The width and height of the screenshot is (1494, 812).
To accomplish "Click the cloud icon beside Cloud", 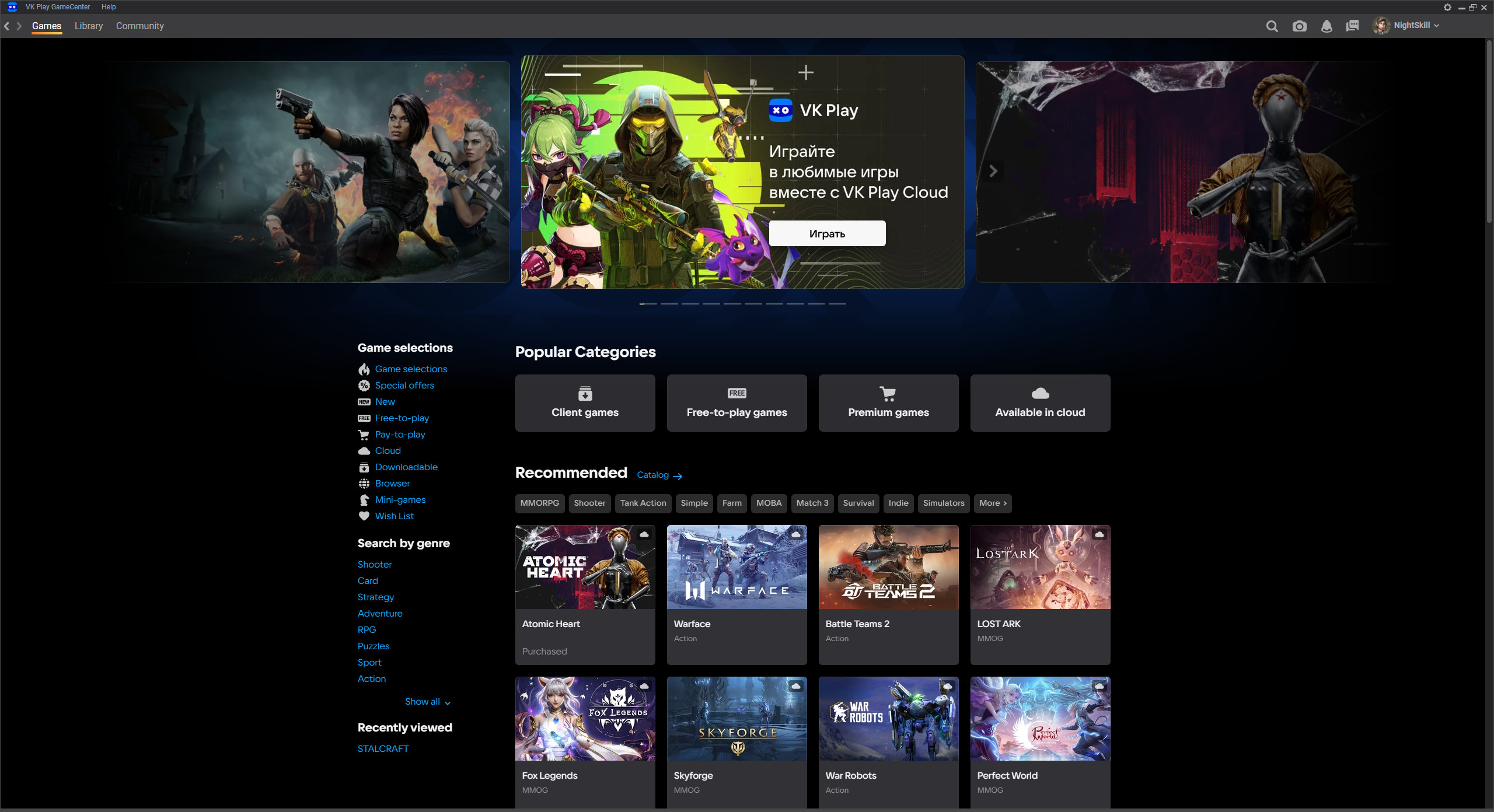I will tap(364, 451).
